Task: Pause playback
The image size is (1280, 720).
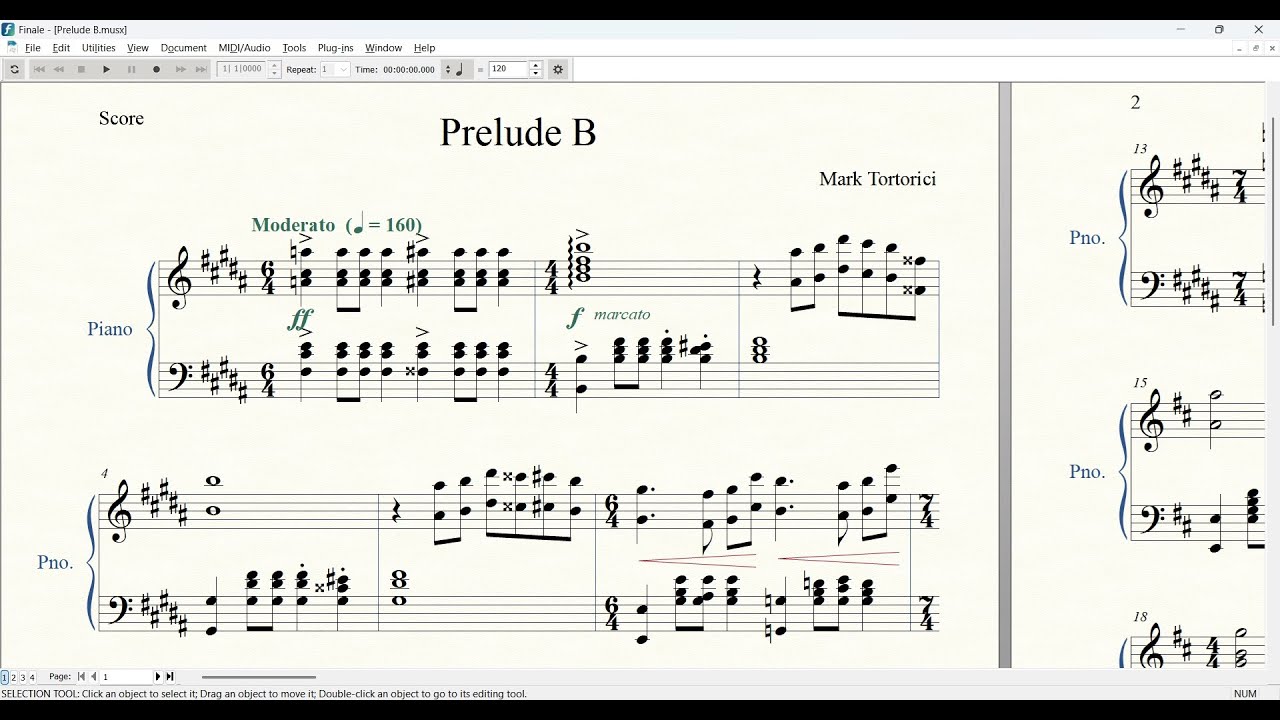Action: tap(131, 69)
